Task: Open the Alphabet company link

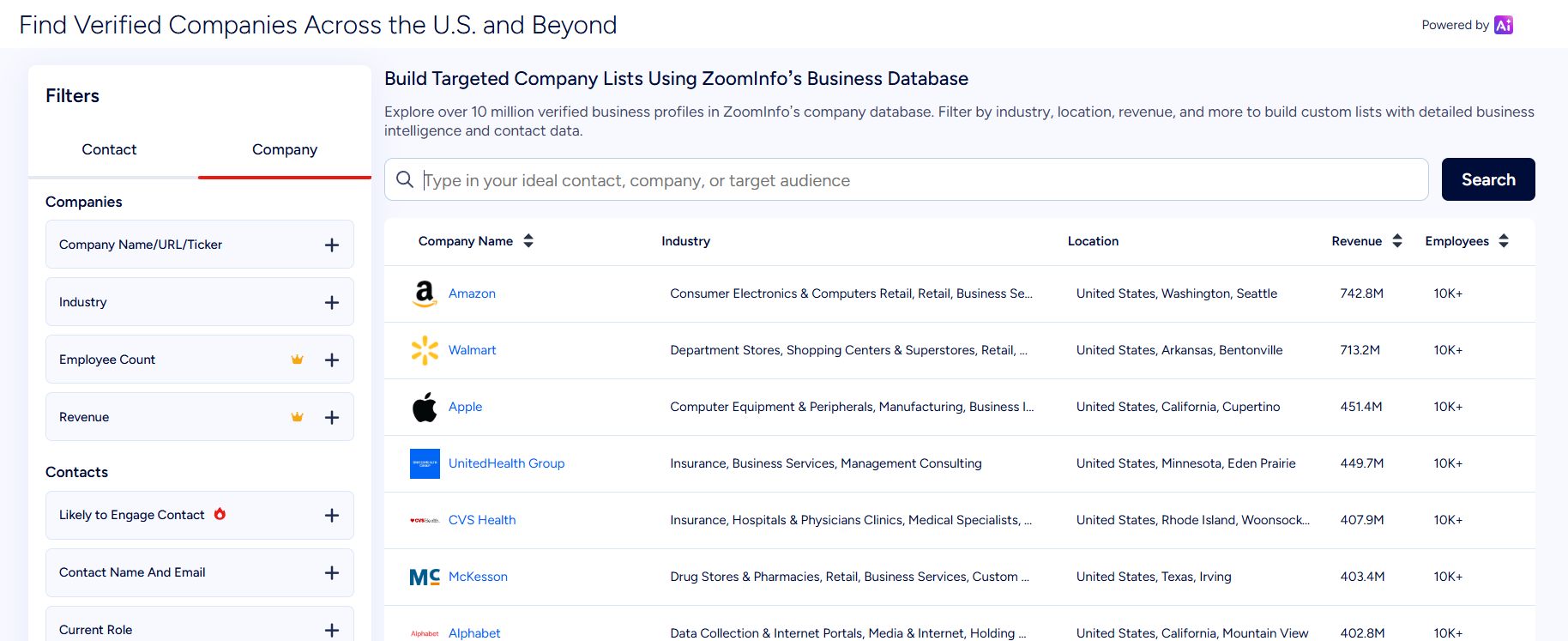Action: click(x=474, y=633)
